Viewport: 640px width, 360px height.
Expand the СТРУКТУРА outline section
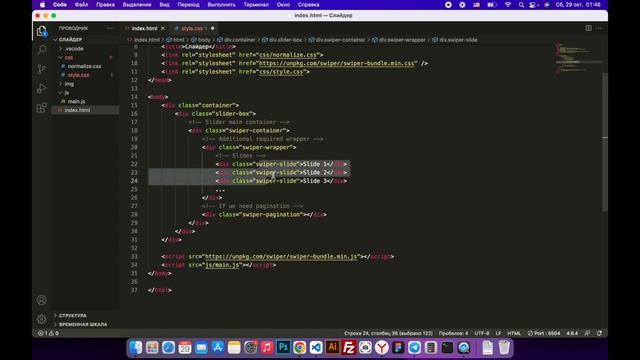[72, 316]
